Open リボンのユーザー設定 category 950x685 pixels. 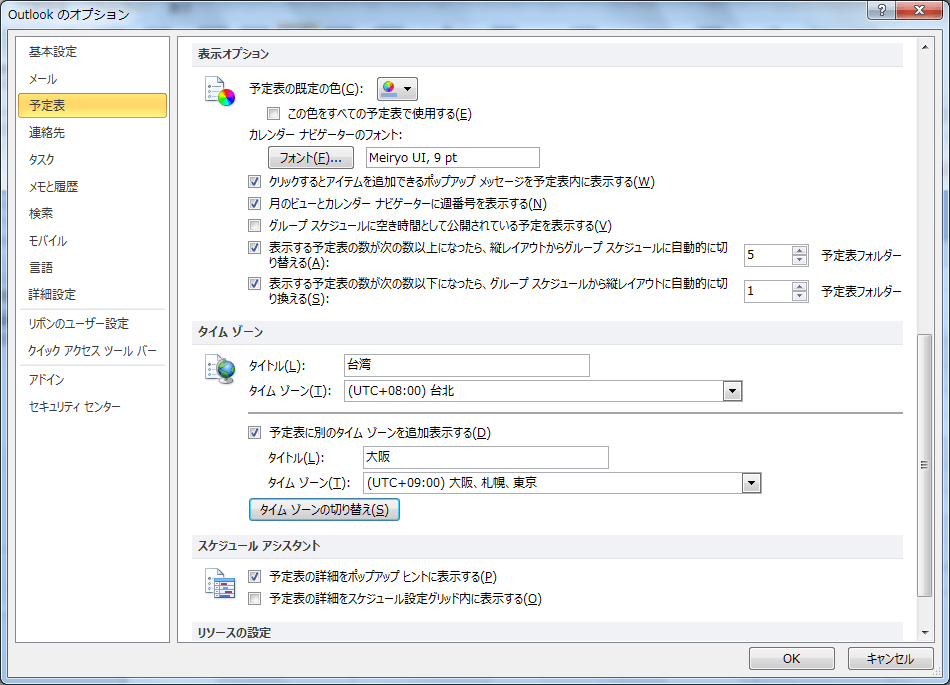pos(93,323)
